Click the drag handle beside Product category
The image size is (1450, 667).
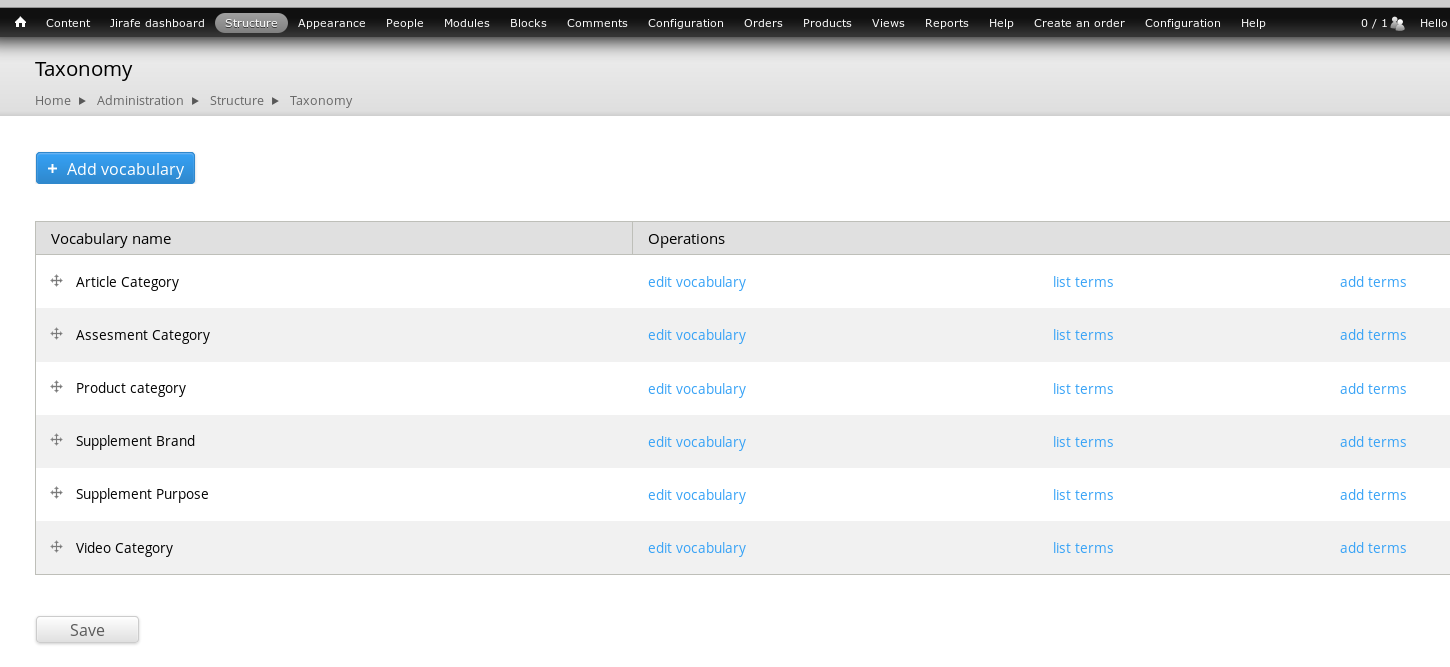[57, 387]
